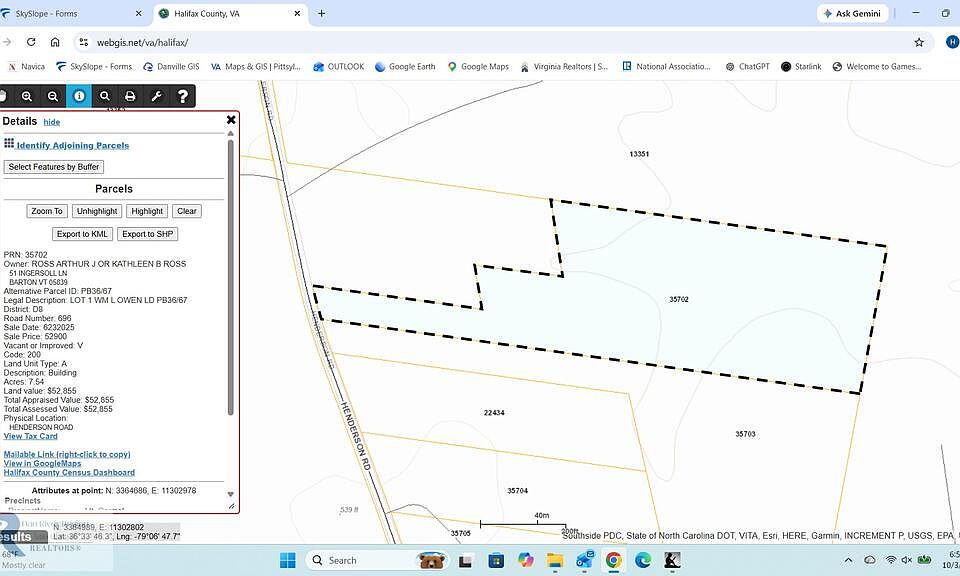Image resolution: width=960 pixels, height=576 pixels.
Task: Click Select Features by Buffer
Action: click(54, 166)
